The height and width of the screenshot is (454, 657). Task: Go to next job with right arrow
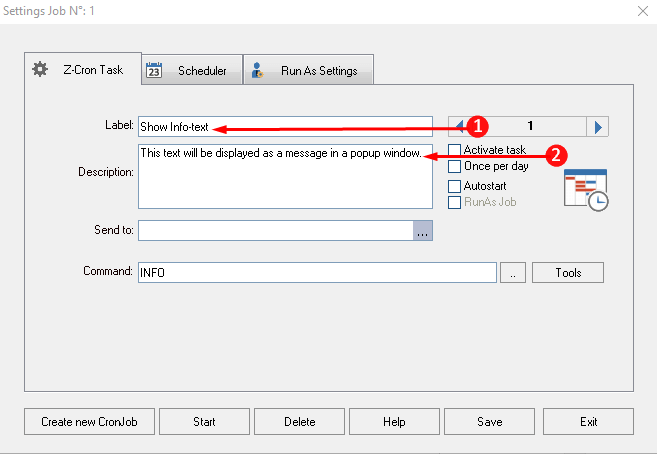[x=598, y=126]
